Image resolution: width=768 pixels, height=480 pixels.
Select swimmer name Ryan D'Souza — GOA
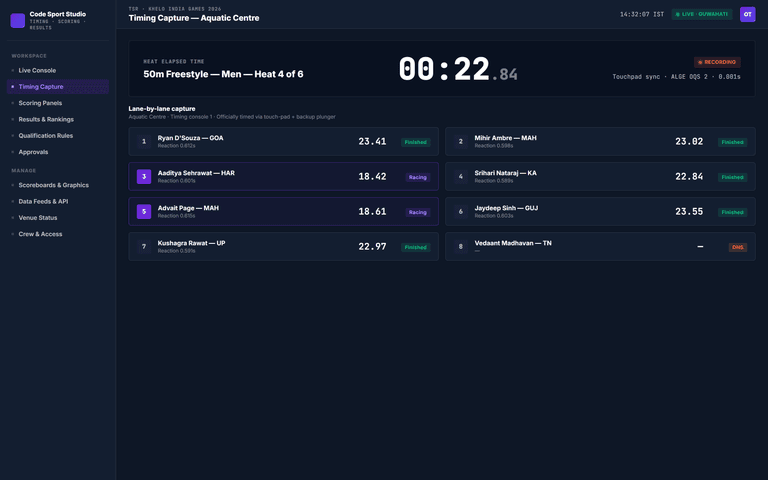tap(191, 138)
